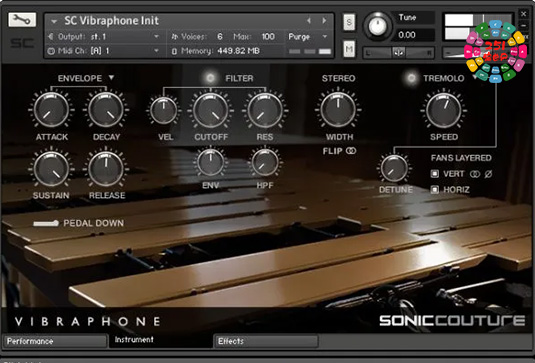Click the tremolo SPEED knob

(444, 110)
